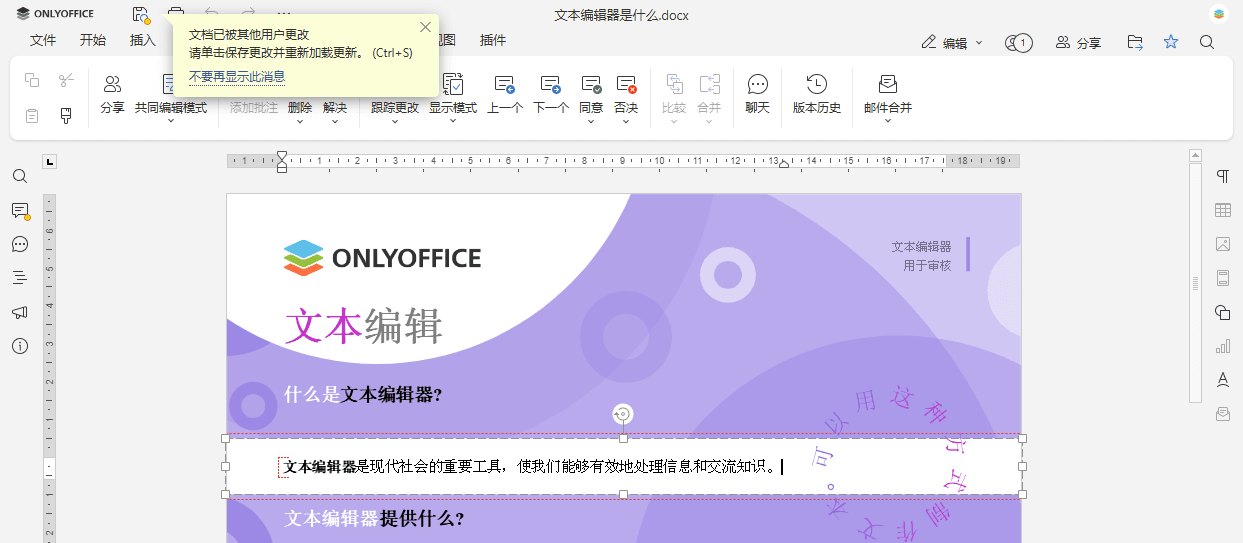Expand the mail merge dropdown arrow
This screenshot has height=543, width=1243.
coord(887,121)
